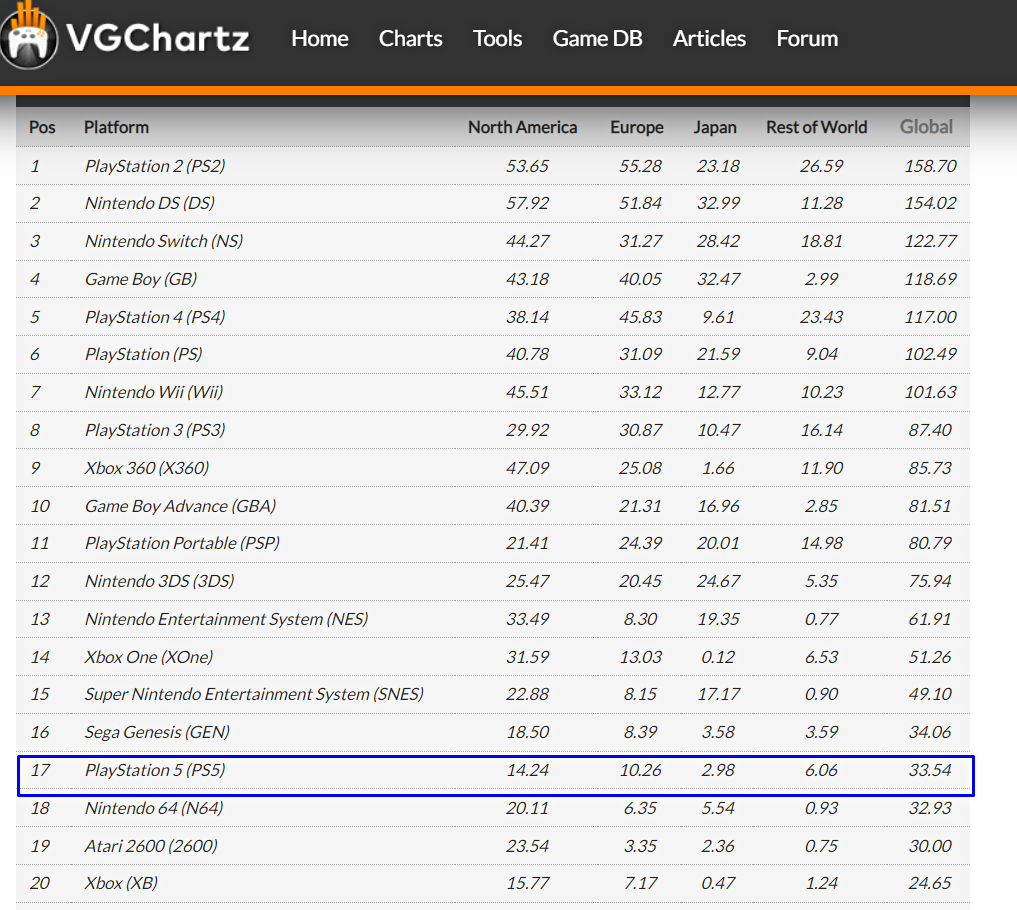The width and height of the screenshot is (1017, 910).
Task: Click PlayStation 4 global value 117.00
Action: (x=931, y=317)
